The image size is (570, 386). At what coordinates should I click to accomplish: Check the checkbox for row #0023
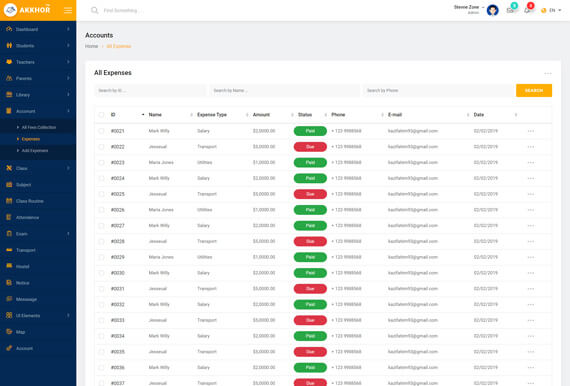[x=101, y=162]
